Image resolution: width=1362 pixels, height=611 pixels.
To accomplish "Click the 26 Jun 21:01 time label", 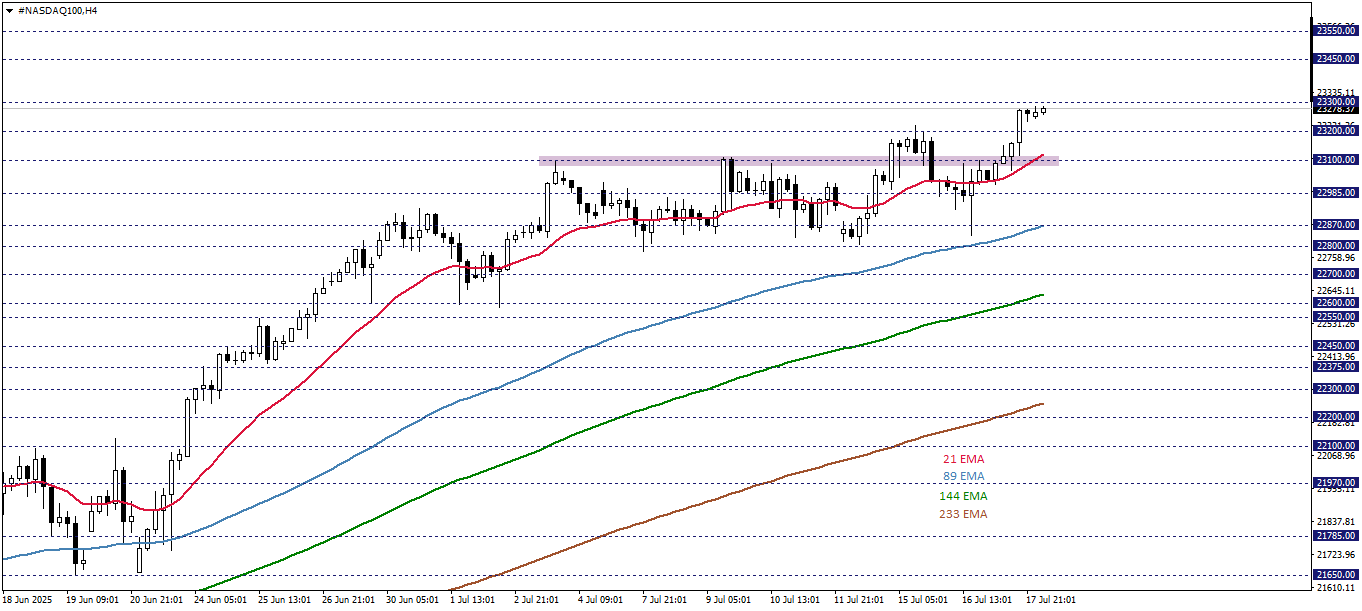I will [348, 600].
